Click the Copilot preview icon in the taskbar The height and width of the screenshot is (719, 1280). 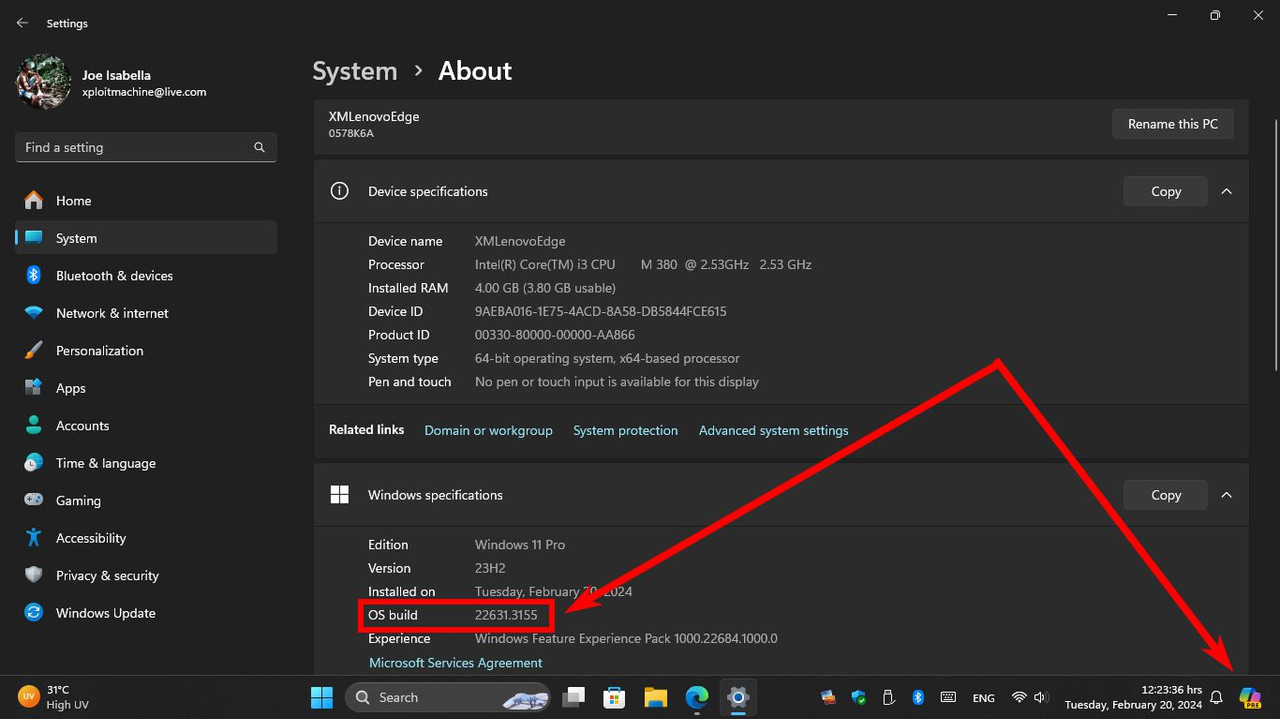coord(1249,697)
